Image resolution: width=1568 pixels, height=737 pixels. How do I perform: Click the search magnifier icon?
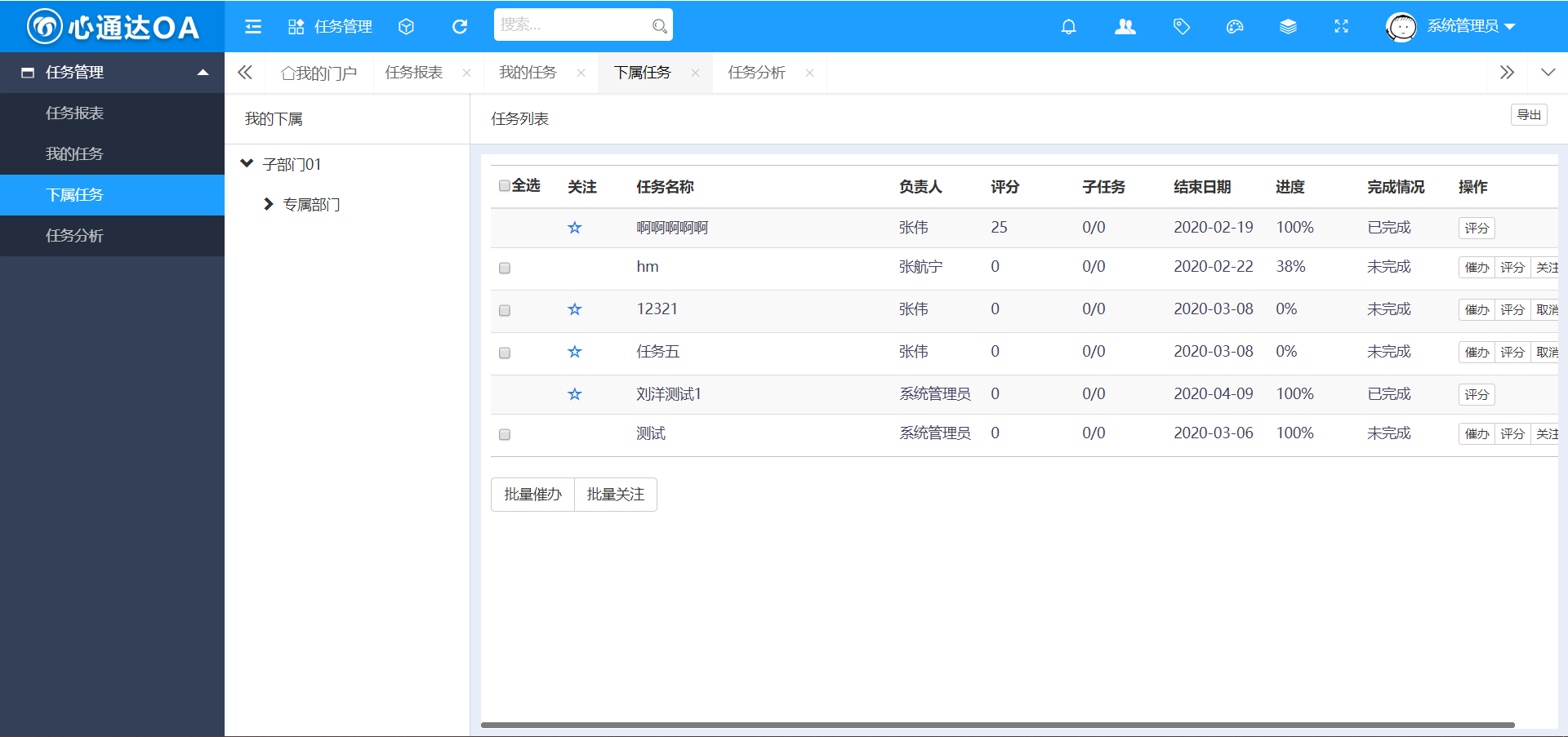(x=659, y=26)
